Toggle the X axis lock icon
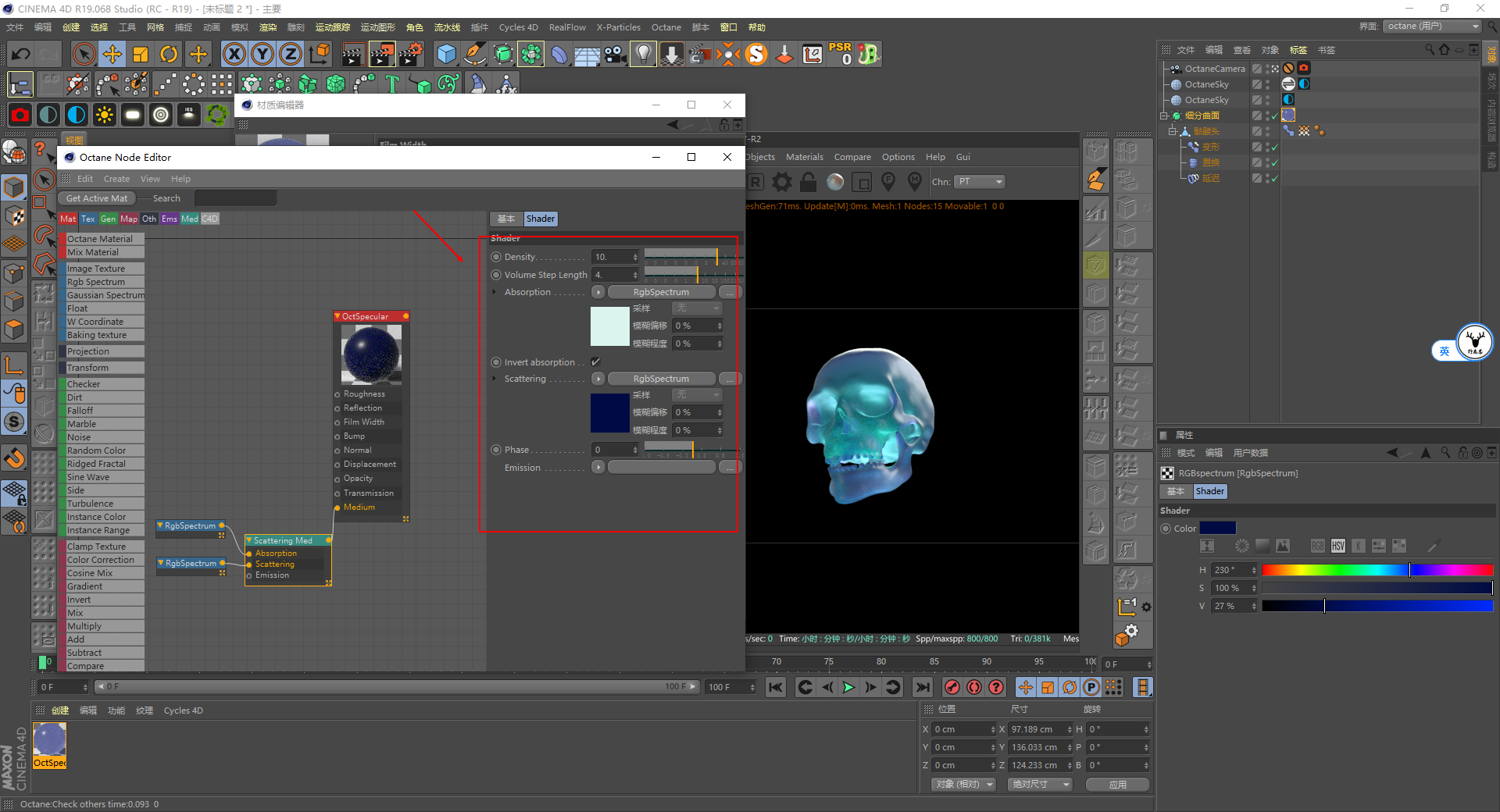1500x812 pixels. click(234, 54)
